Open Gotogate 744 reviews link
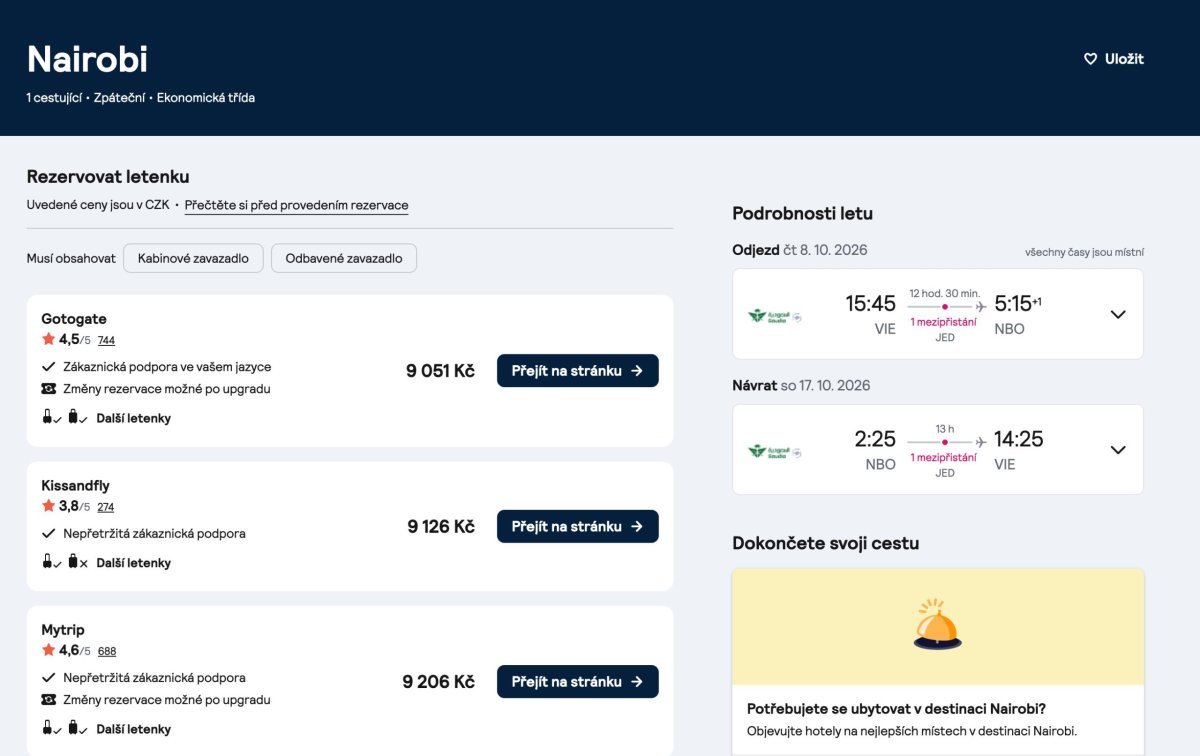The height and width of the screenshot is (756, 1200). pos(106,341)
